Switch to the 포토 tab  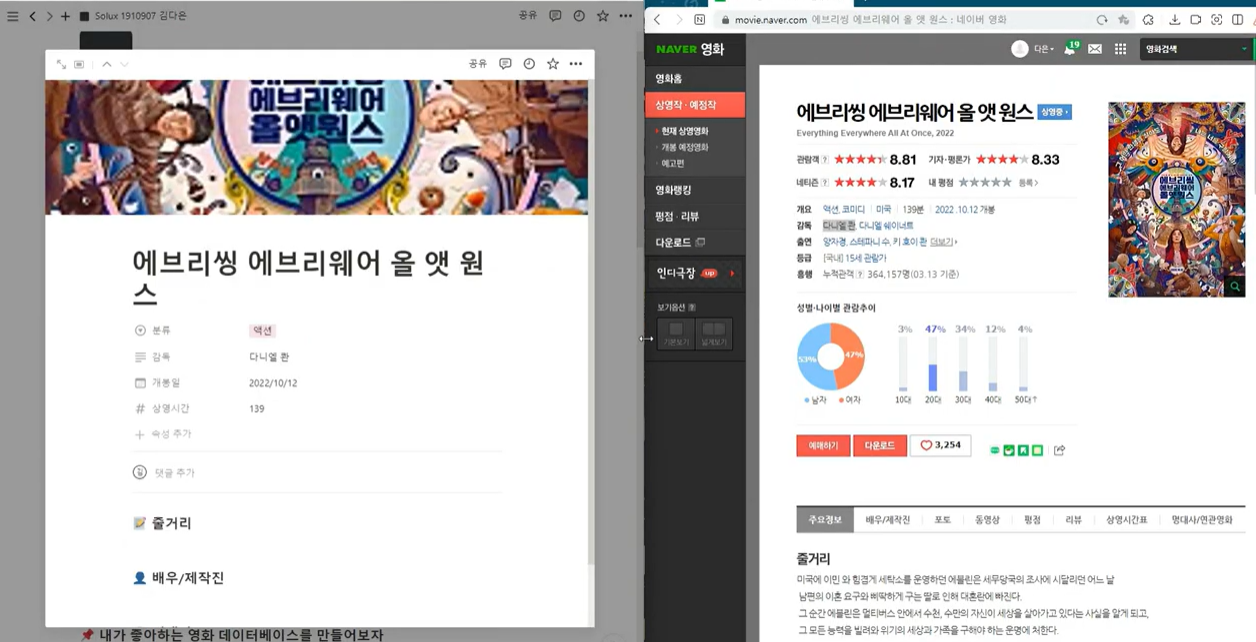(x=942, y=520)
